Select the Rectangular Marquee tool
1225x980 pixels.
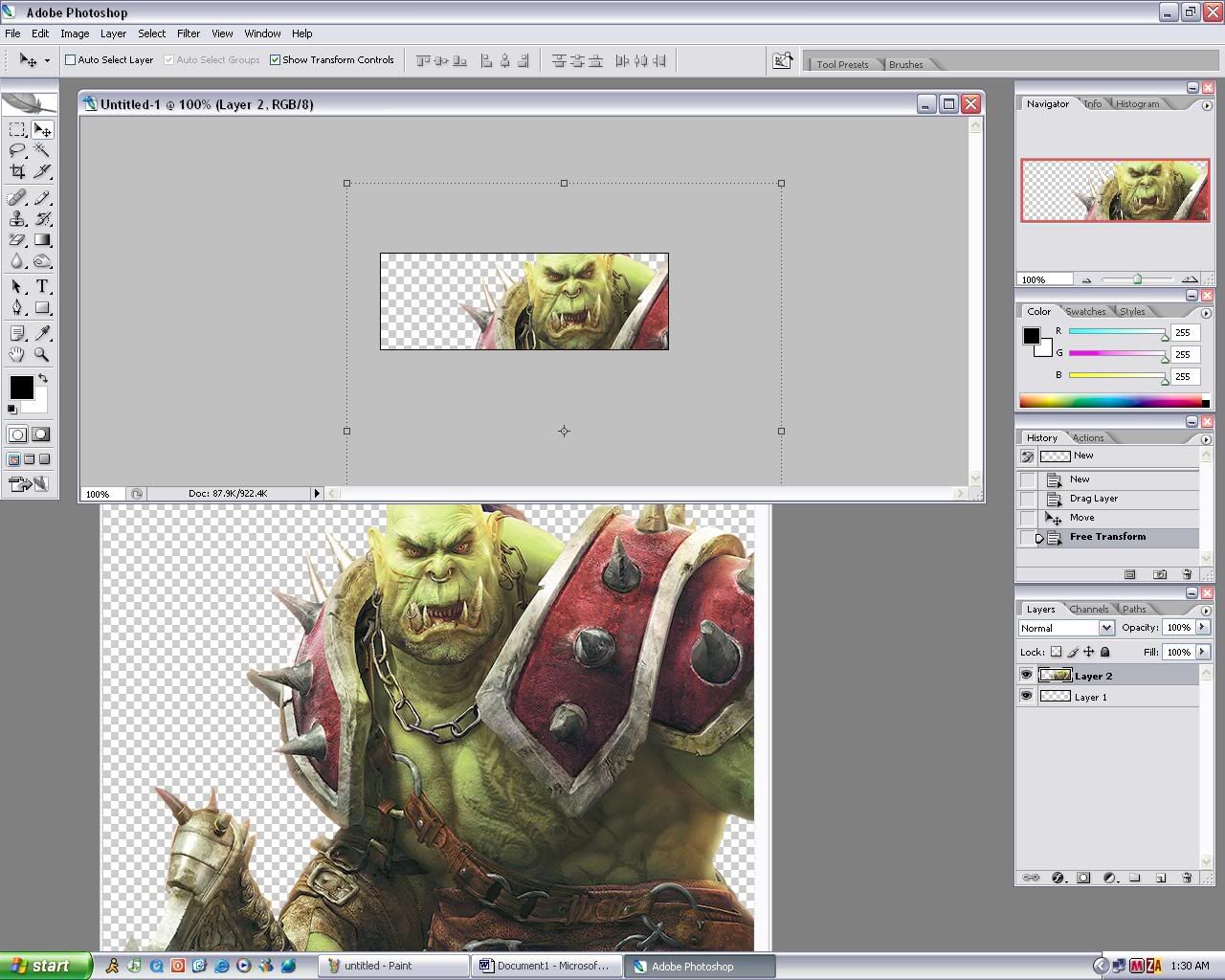17,129
